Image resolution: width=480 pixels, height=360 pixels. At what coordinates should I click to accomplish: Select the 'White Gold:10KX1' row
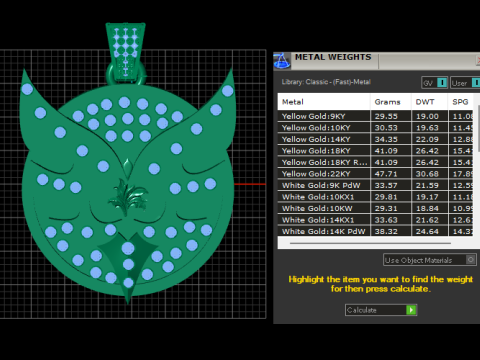(375, 197)
